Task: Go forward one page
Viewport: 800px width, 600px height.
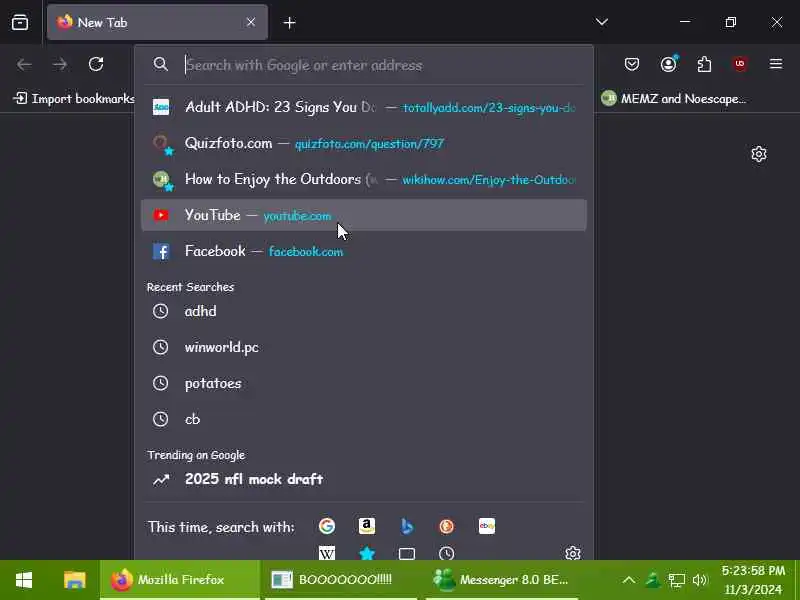Action: [60, 64]
